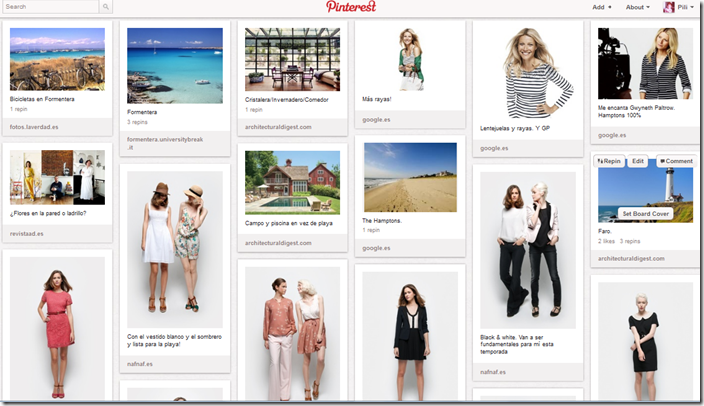Open the Pinterest logo home link
The height and width of the screenshot is (406, 704).
pyautogui.click(x=351, y=7)
